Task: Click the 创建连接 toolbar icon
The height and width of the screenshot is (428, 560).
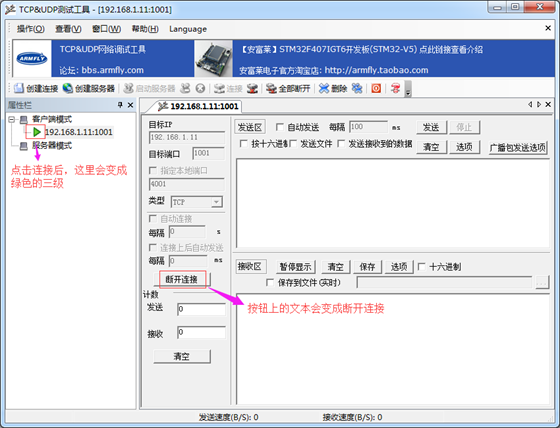Action: pyautogui.click(x=19, y=88)
